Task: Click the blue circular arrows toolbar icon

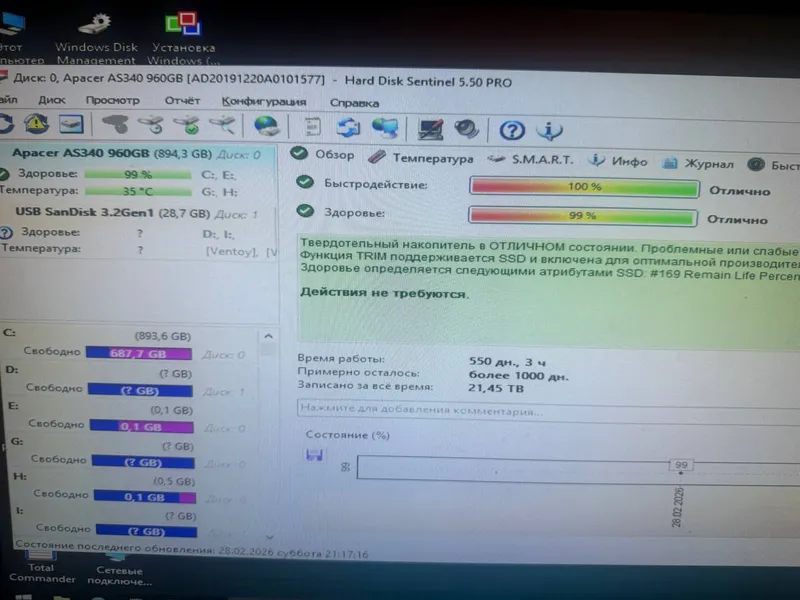Action: click(348, 128)
